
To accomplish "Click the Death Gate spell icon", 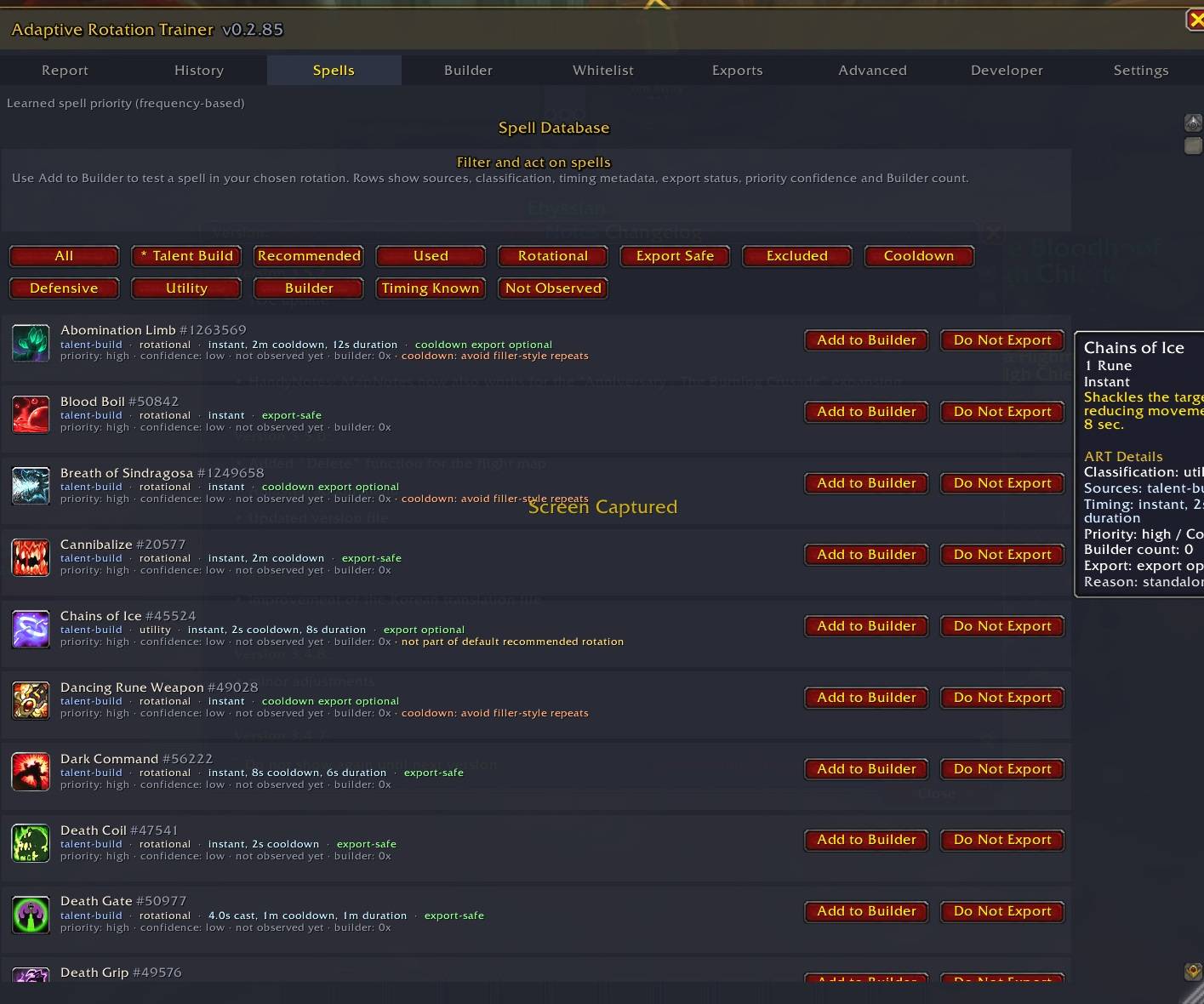I will pos(31,915).
